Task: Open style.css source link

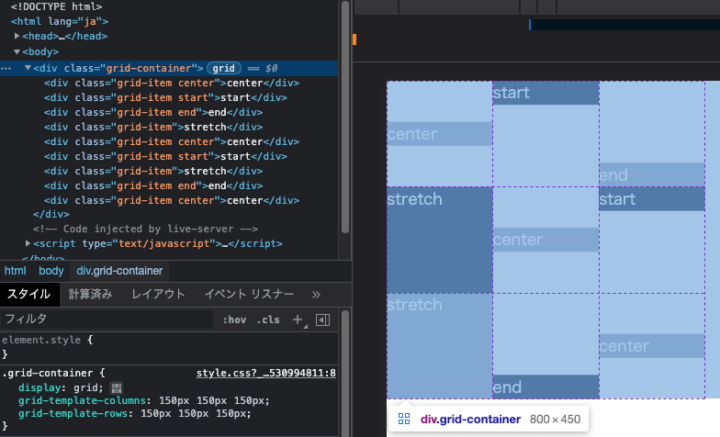Action: [x=266, y=373]
